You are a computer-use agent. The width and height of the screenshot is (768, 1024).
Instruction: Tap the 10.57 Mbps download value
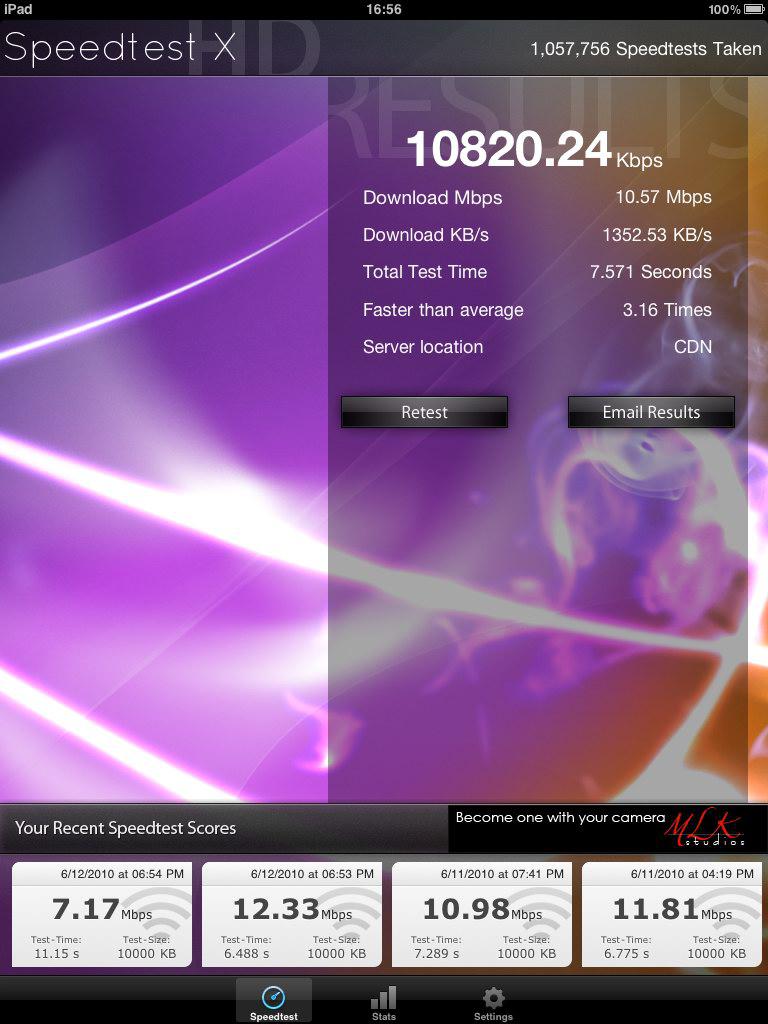click(x=664, y=197)
